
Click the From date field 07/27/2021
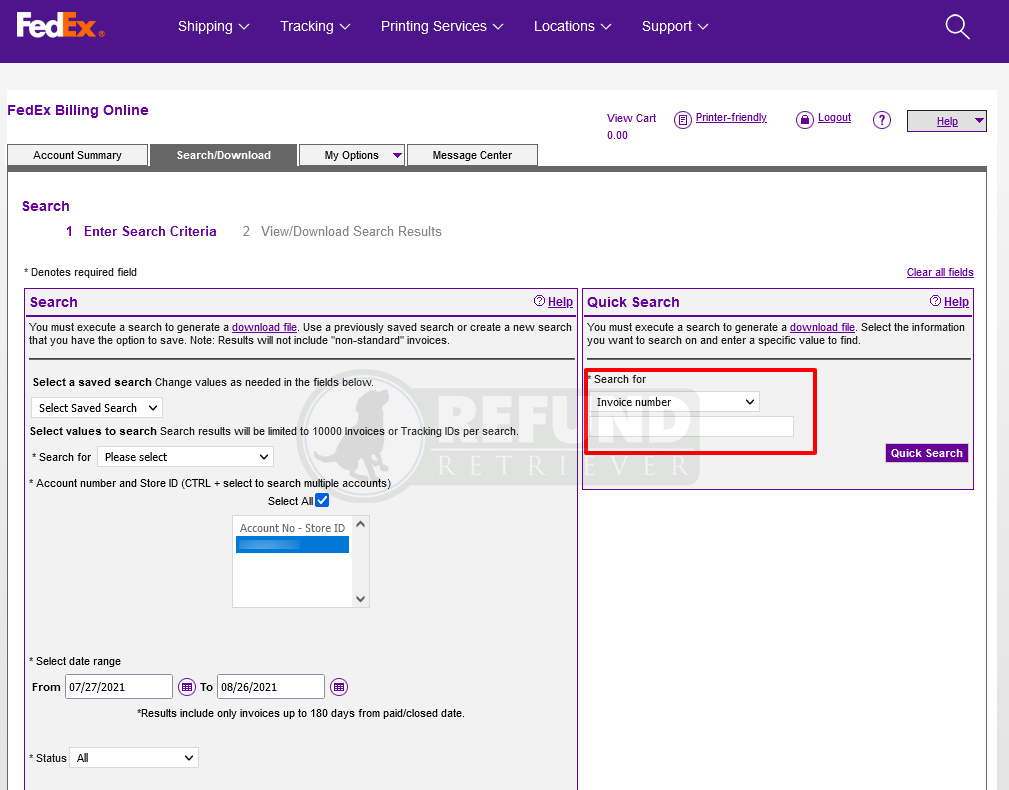119,686
